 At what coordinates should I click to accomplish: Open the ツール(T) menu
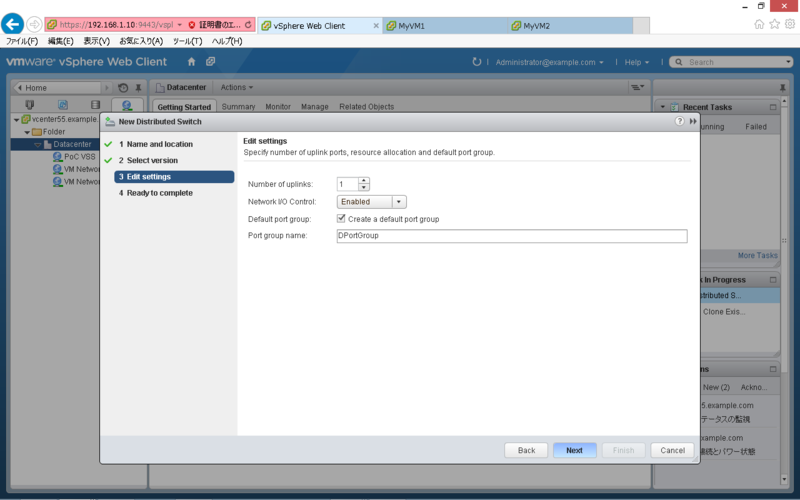coord(187,41)
